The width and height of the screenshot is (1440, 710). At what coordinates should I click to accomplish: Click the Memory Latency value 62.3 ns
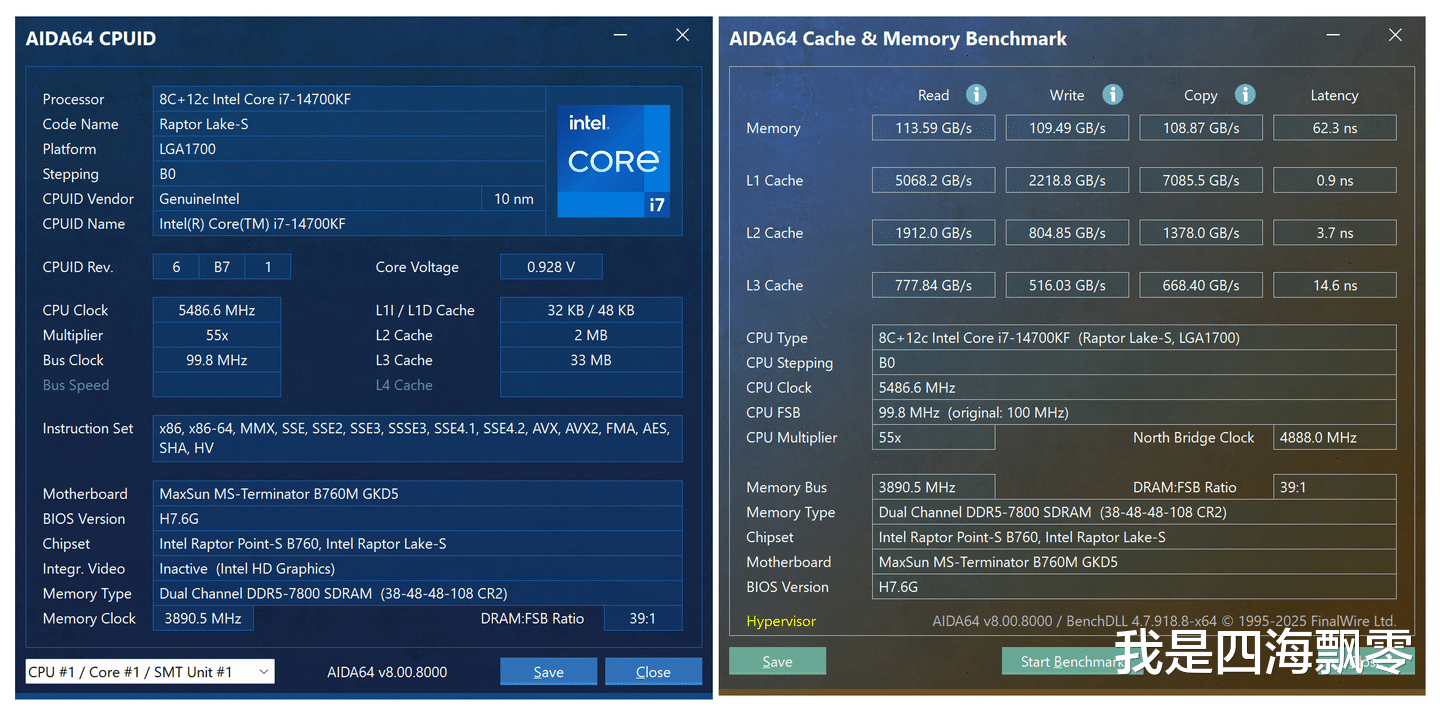coord(1335,128)
